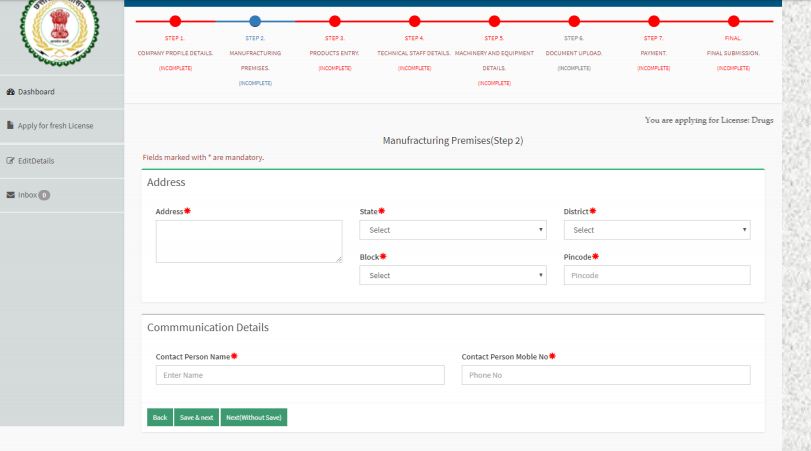Click the Step 7 Payment circle

[654, 20]
